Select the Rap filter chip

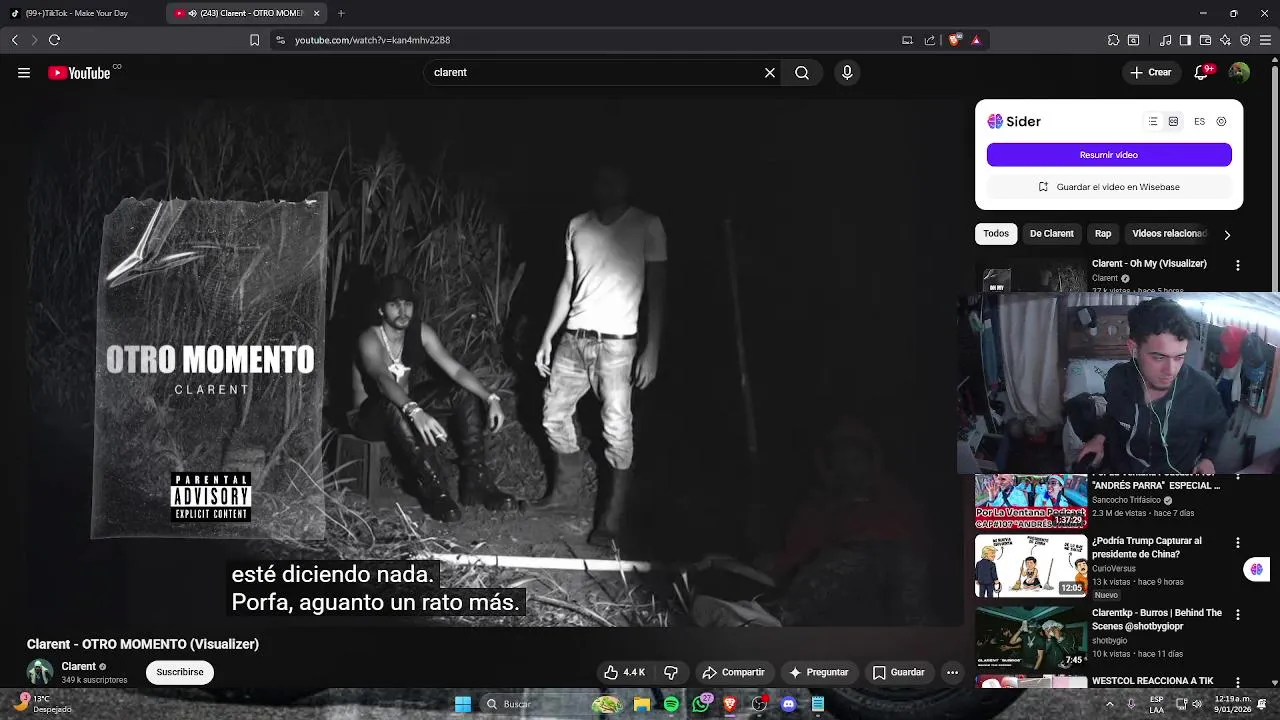[x=1103, y=233]
